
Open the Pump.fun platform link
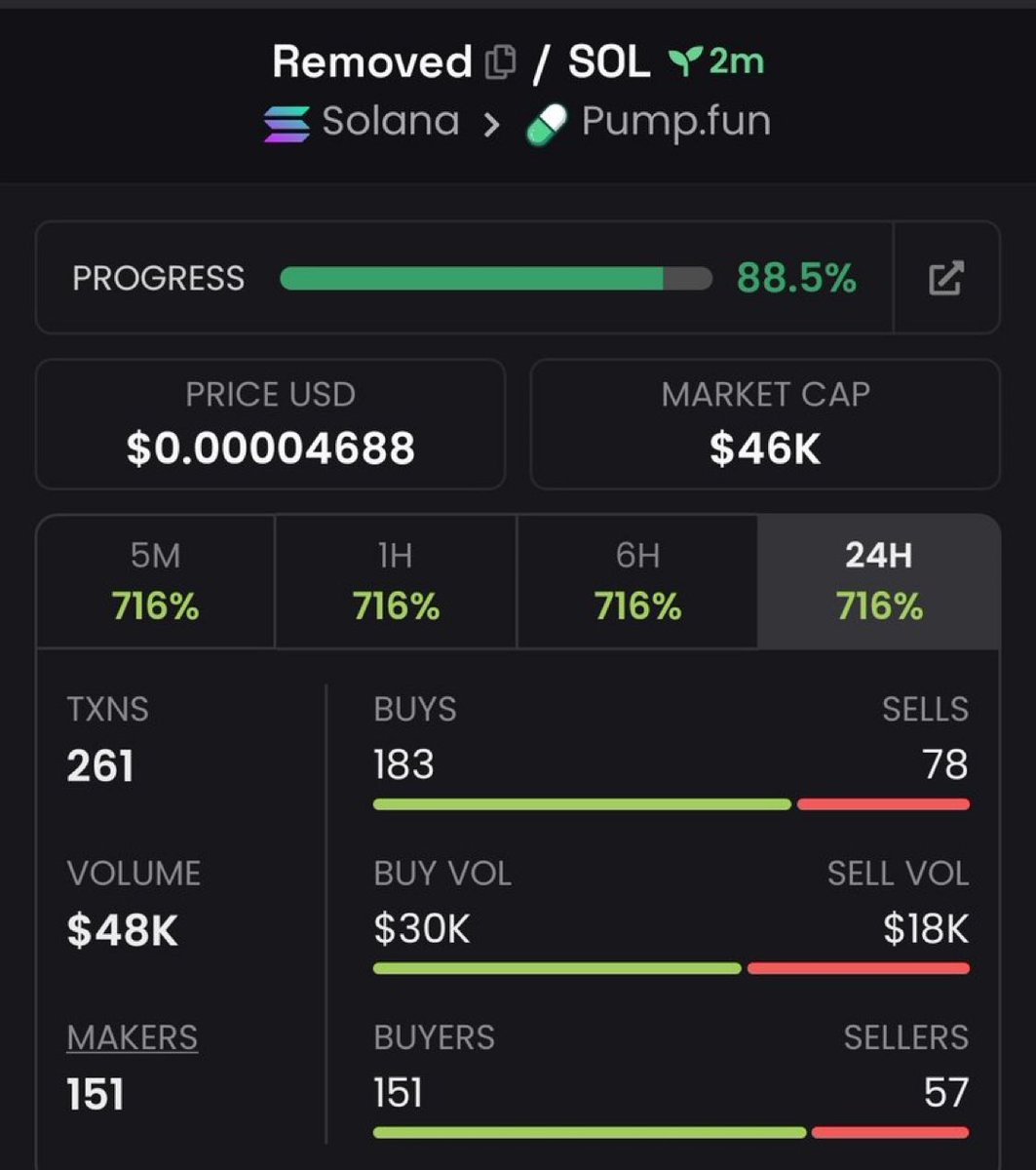point(675,122)
